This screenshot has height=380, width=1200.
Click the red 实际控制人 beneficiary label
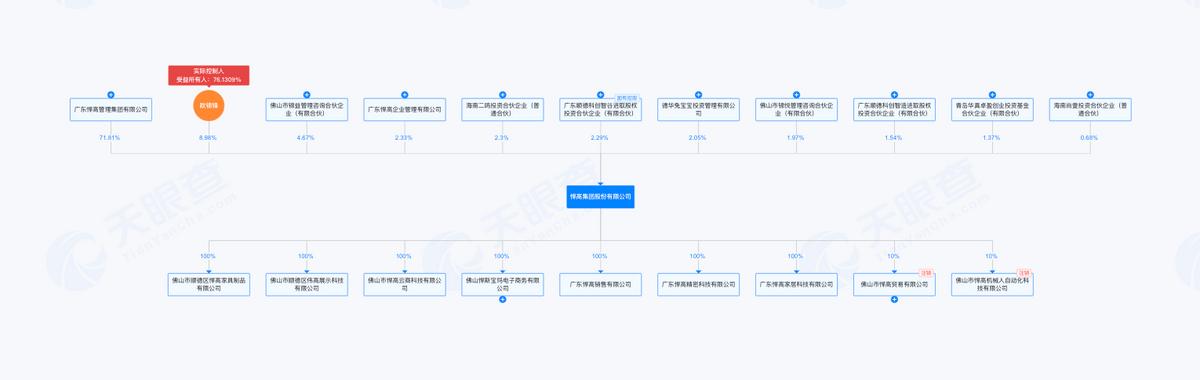(209, 75)
